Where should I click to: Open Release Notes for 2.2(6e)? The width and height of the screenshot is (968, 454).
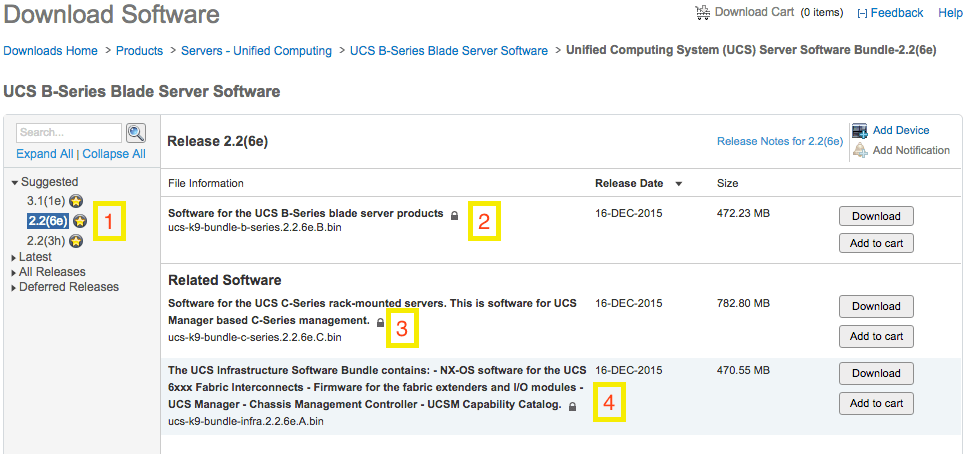tap(779, 142)
